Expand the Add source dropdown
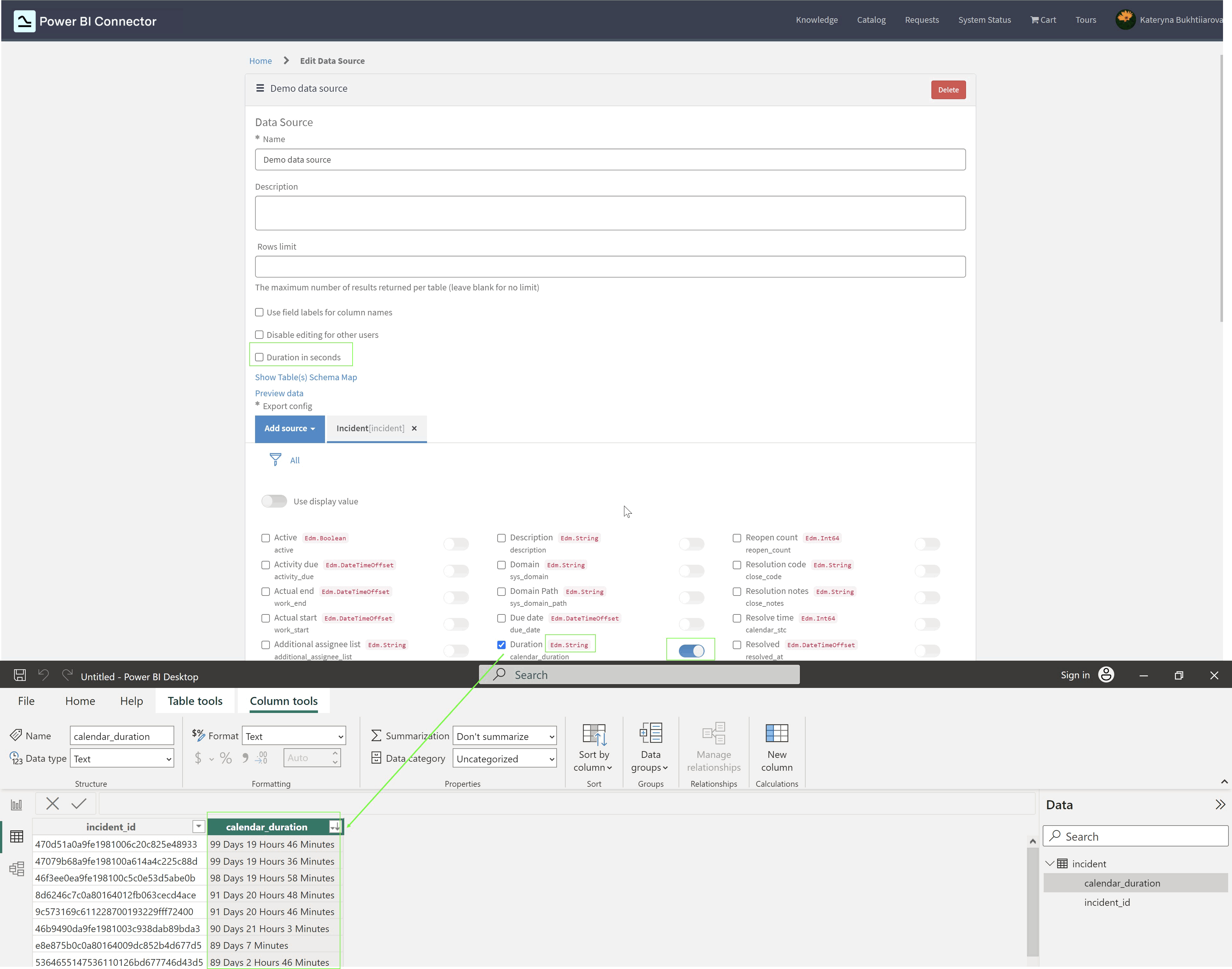The height and width of the screenshot is (969, 1232). click(289, 429)
